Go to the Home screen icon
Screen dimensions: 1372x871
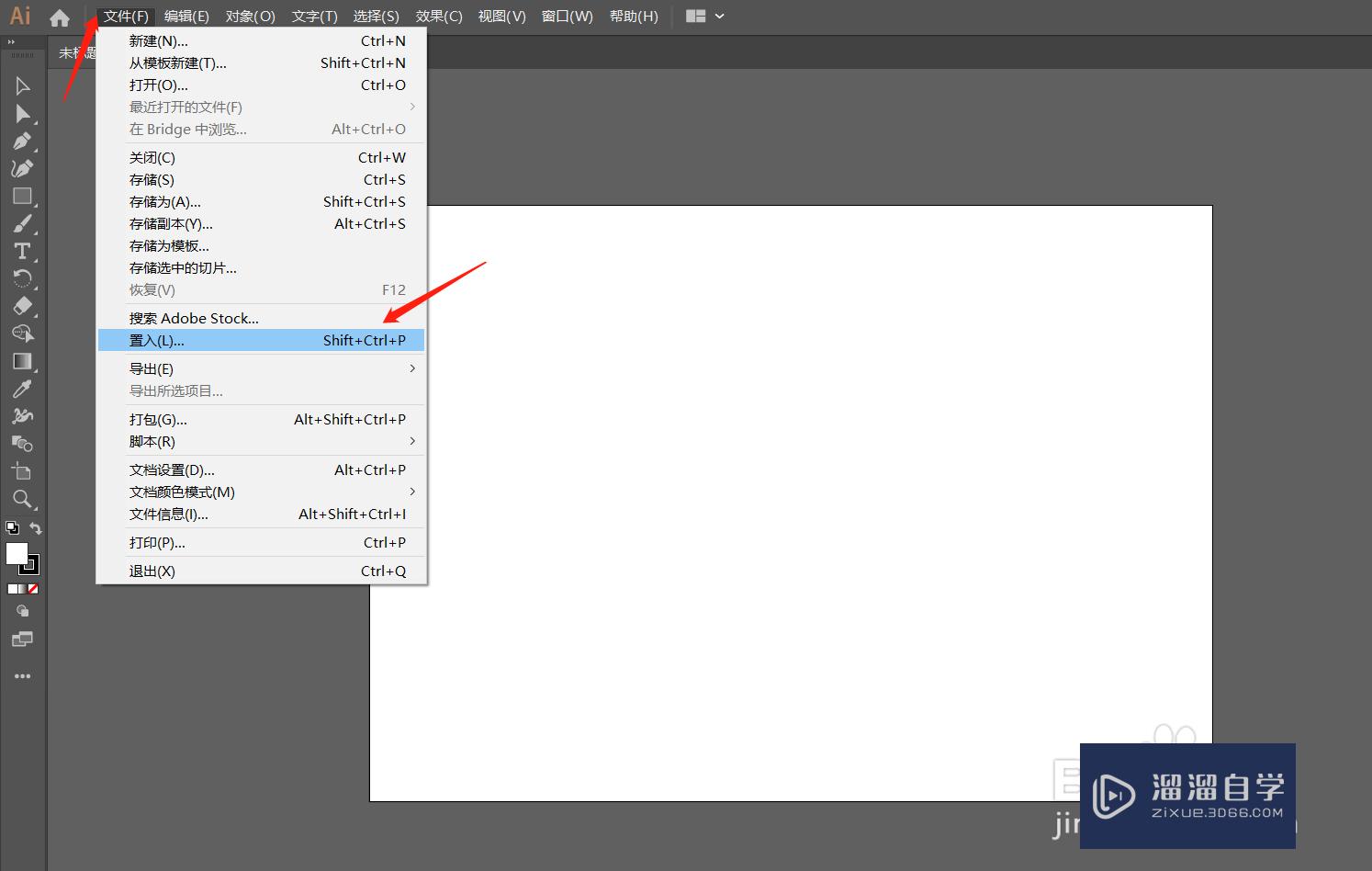(x=60, y=17)
